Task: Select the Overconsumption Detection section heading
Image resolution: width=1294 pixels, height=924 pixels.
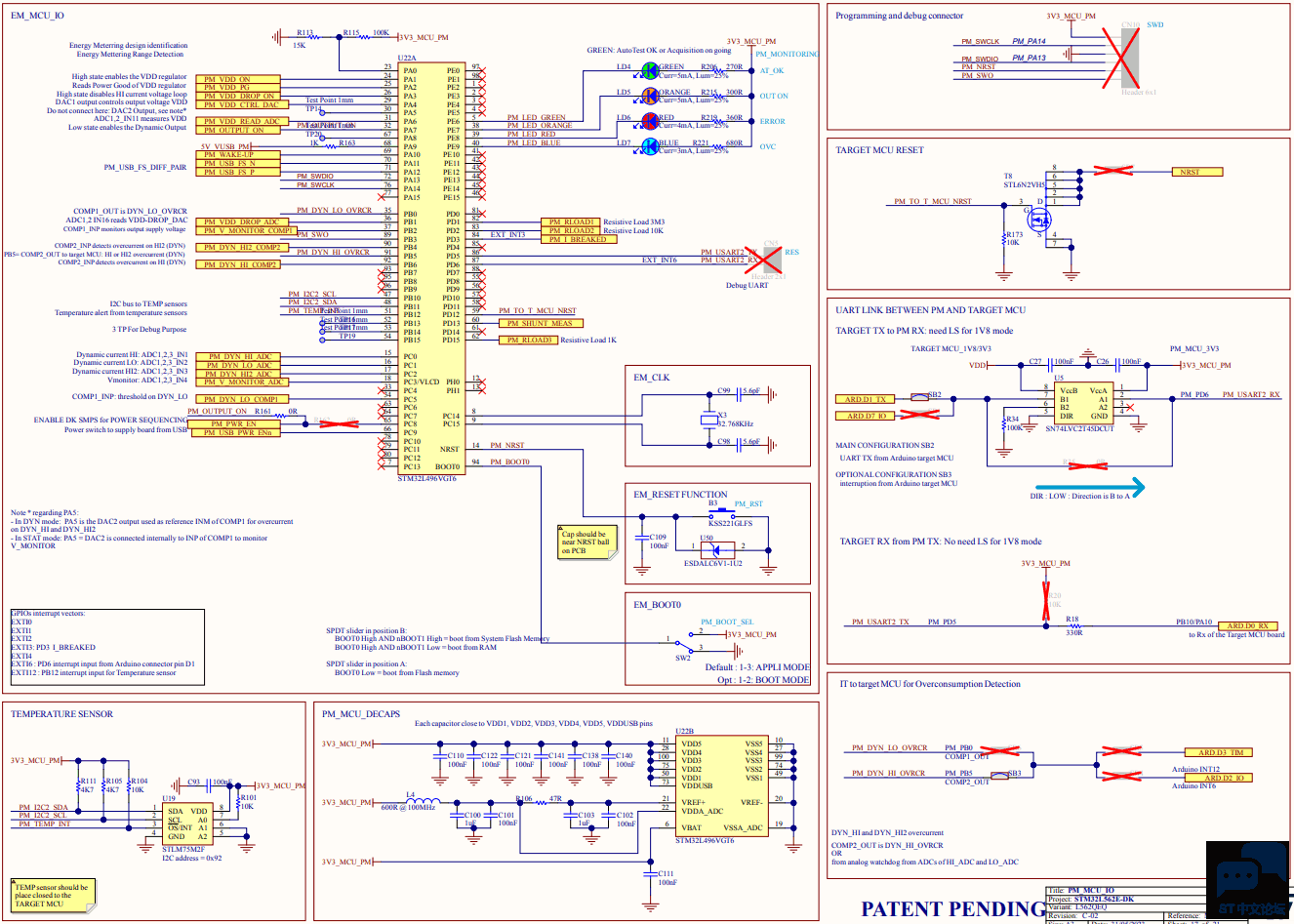Action: click(x=930, y=684)
